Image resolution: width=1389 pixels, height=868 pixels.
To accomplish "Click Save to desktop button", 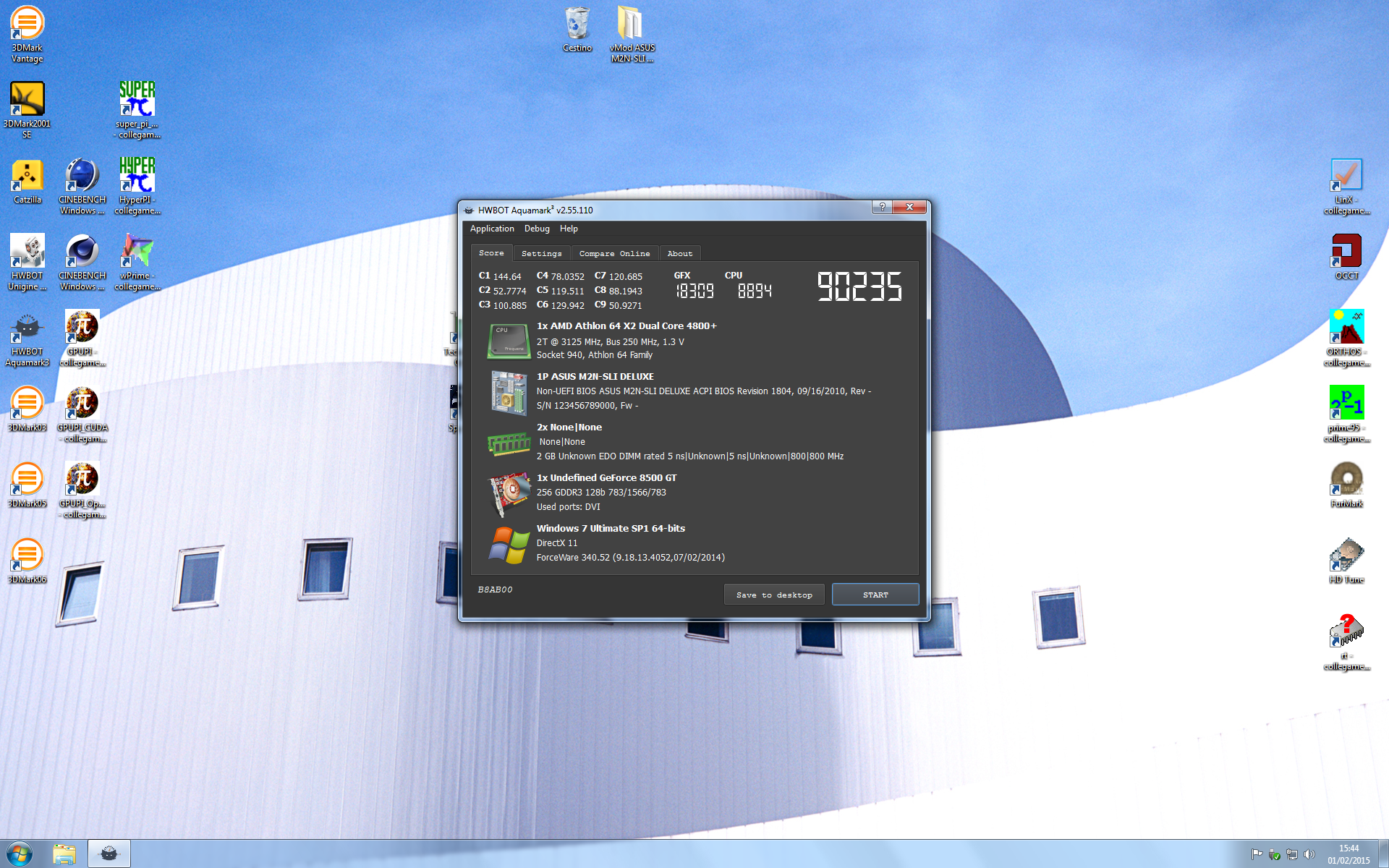I will [x=774, y=595].
